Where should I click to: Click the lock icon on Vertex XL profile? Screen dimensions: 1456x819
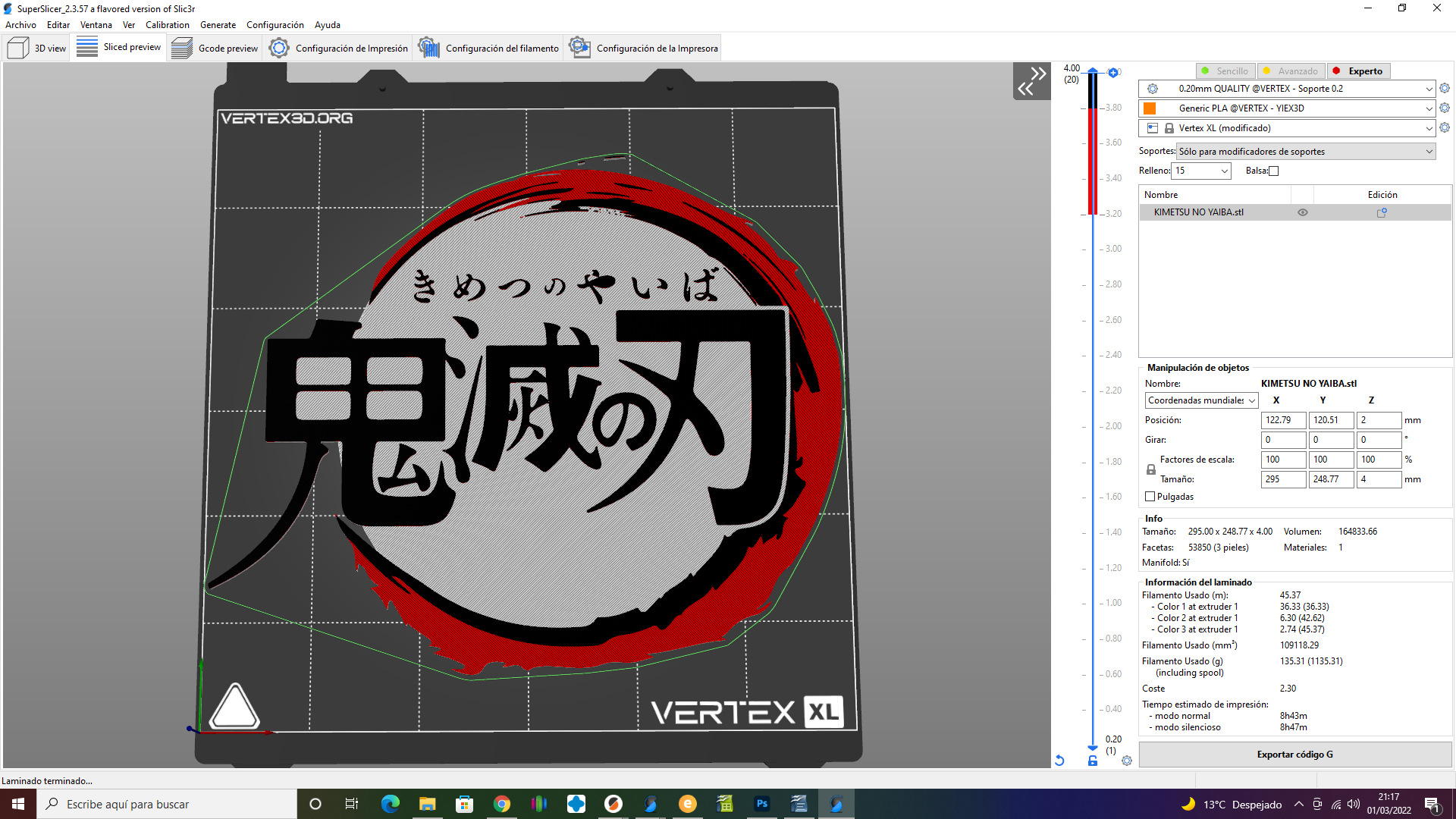point(1168,127)
